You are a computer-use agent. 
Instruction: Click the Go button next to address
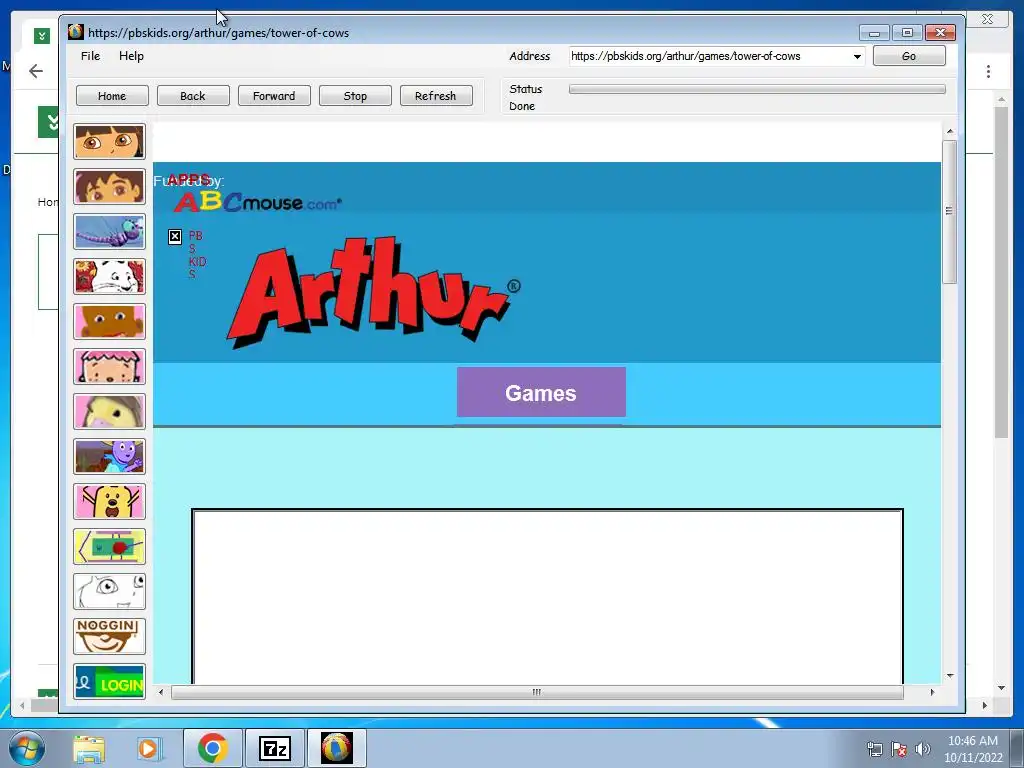tap(909, 56)
